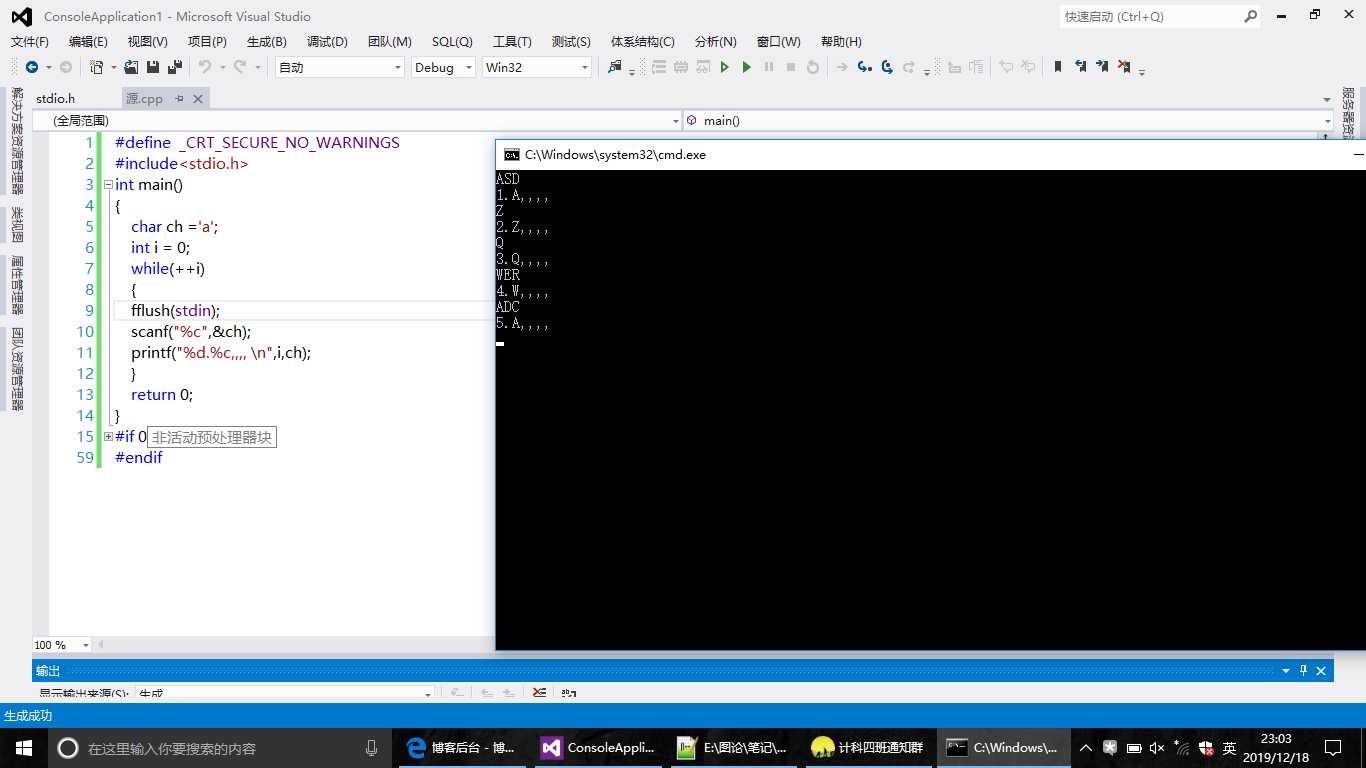Image resolution: width=1366 pixels, height=768 pixels.
Task: Click the Undo arrow icon
Action: click(x=204, y=67)
